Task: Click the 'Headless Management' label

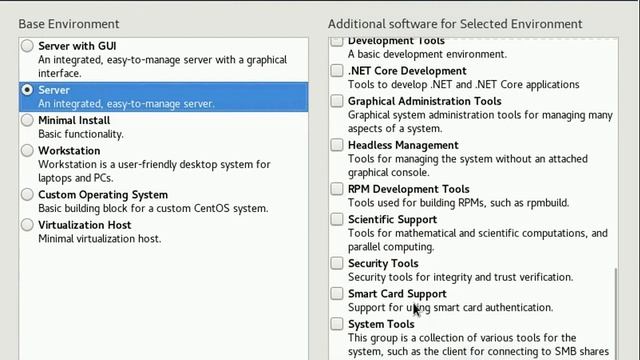Action: pyautogui.click(x=403, y=145)
